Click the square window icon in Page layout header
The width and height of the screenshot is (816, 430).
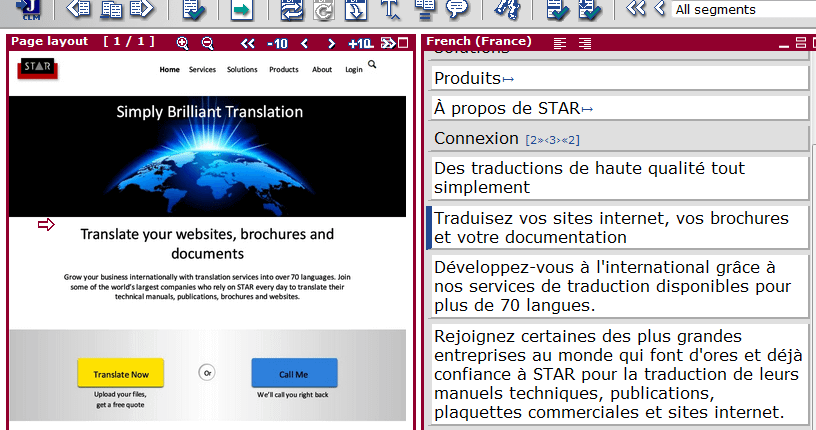tap(403, 43)
